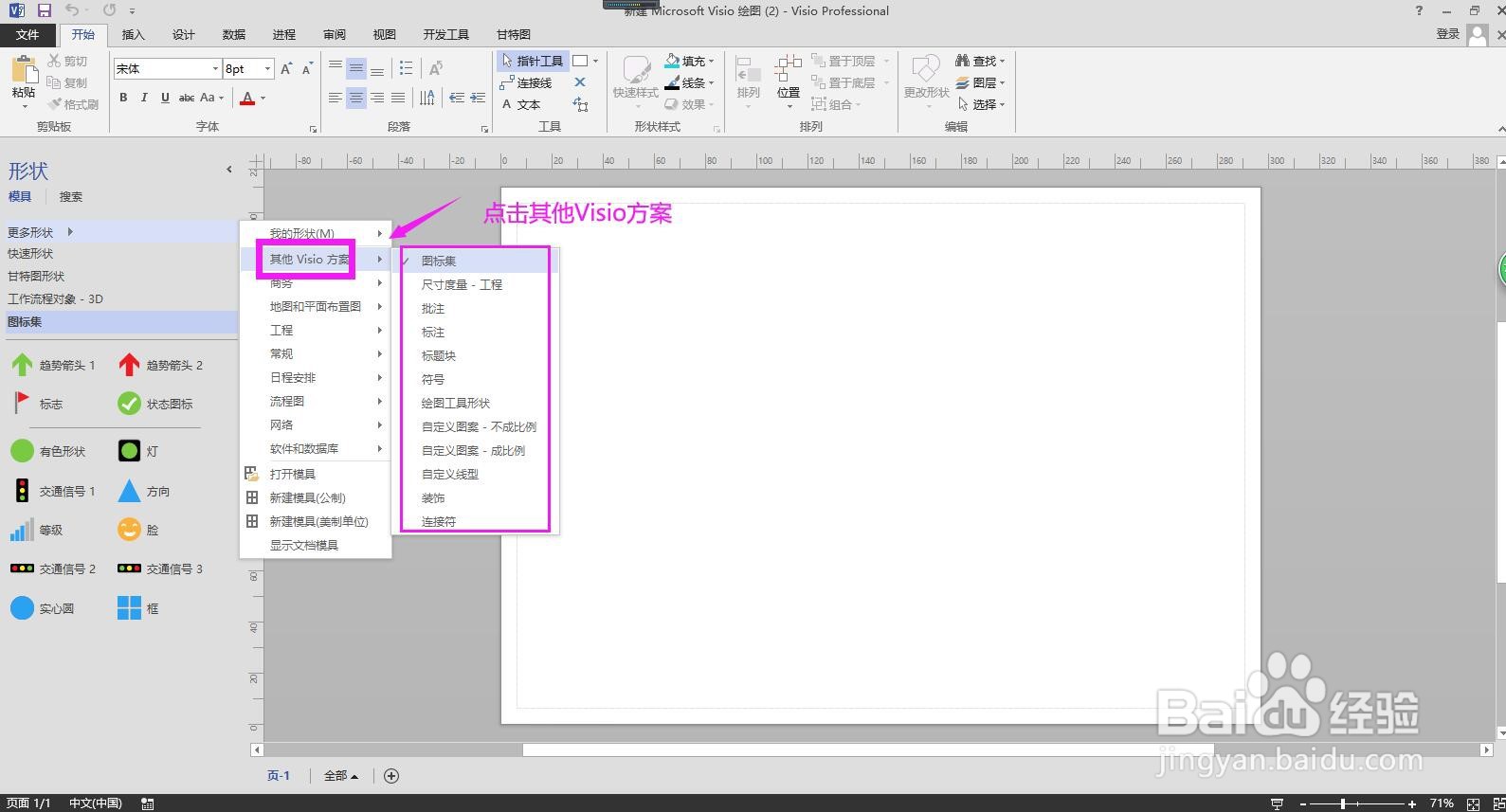Click the zoom slider handle
1506x812 pixels.
tap(1343, 803)
